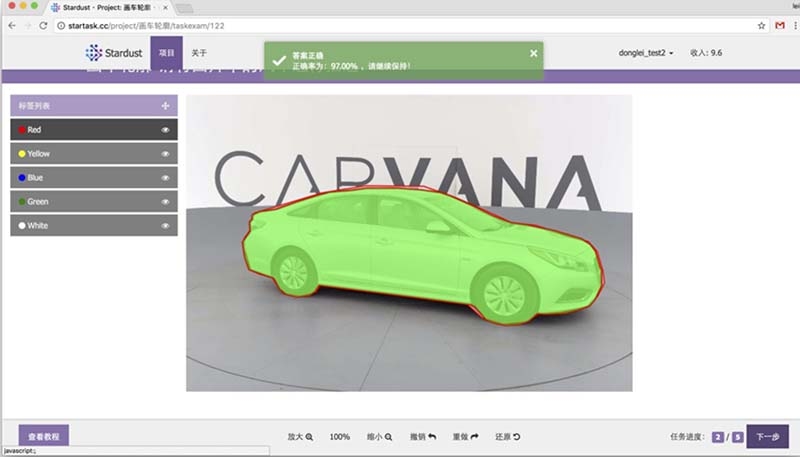Toggle visibility of Red label
This screenshot has height=457, width=800.
click(x=165, y=130)
